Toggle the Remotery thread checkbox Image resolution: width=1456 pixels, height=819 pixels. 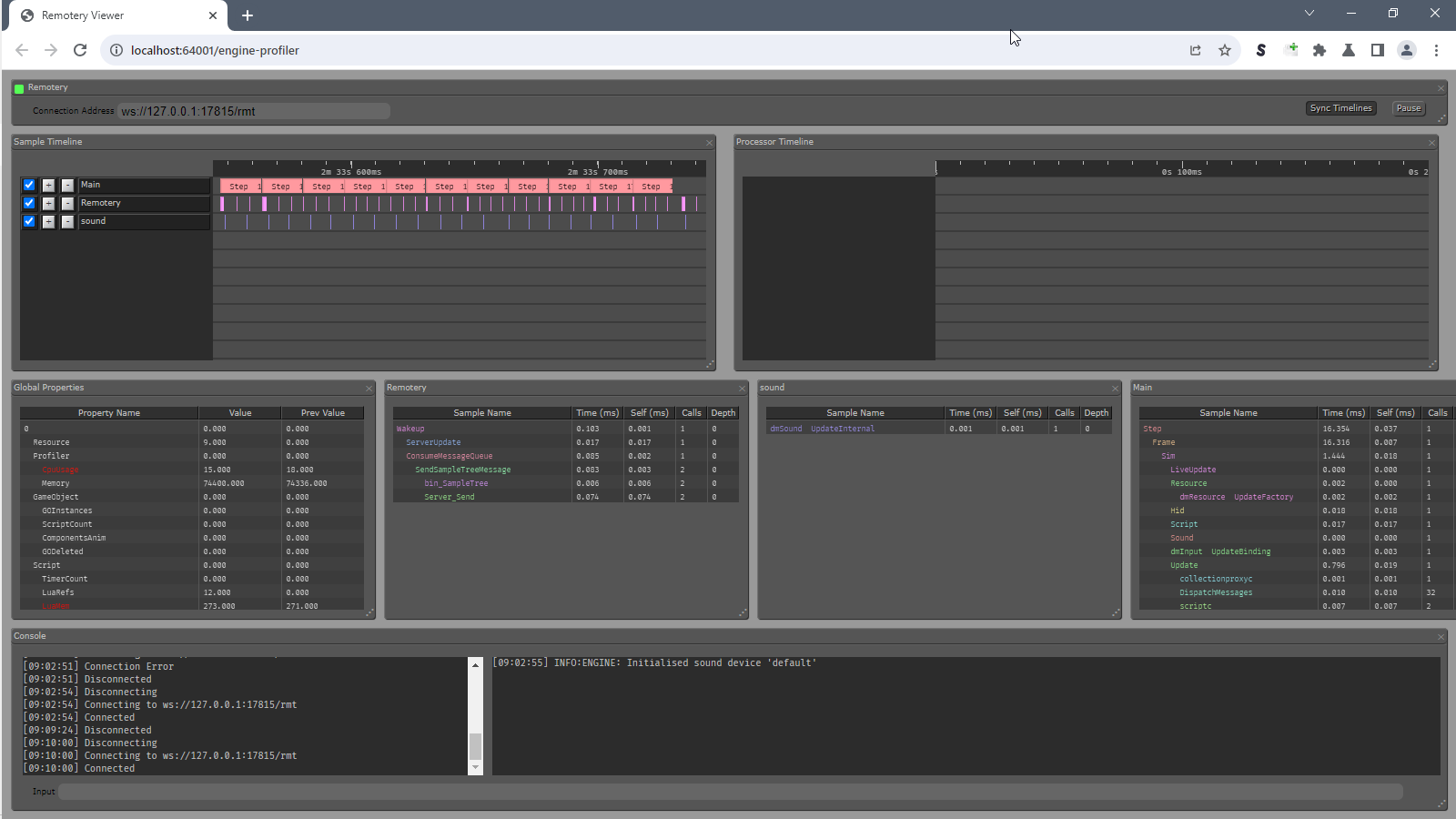[29, 203]
